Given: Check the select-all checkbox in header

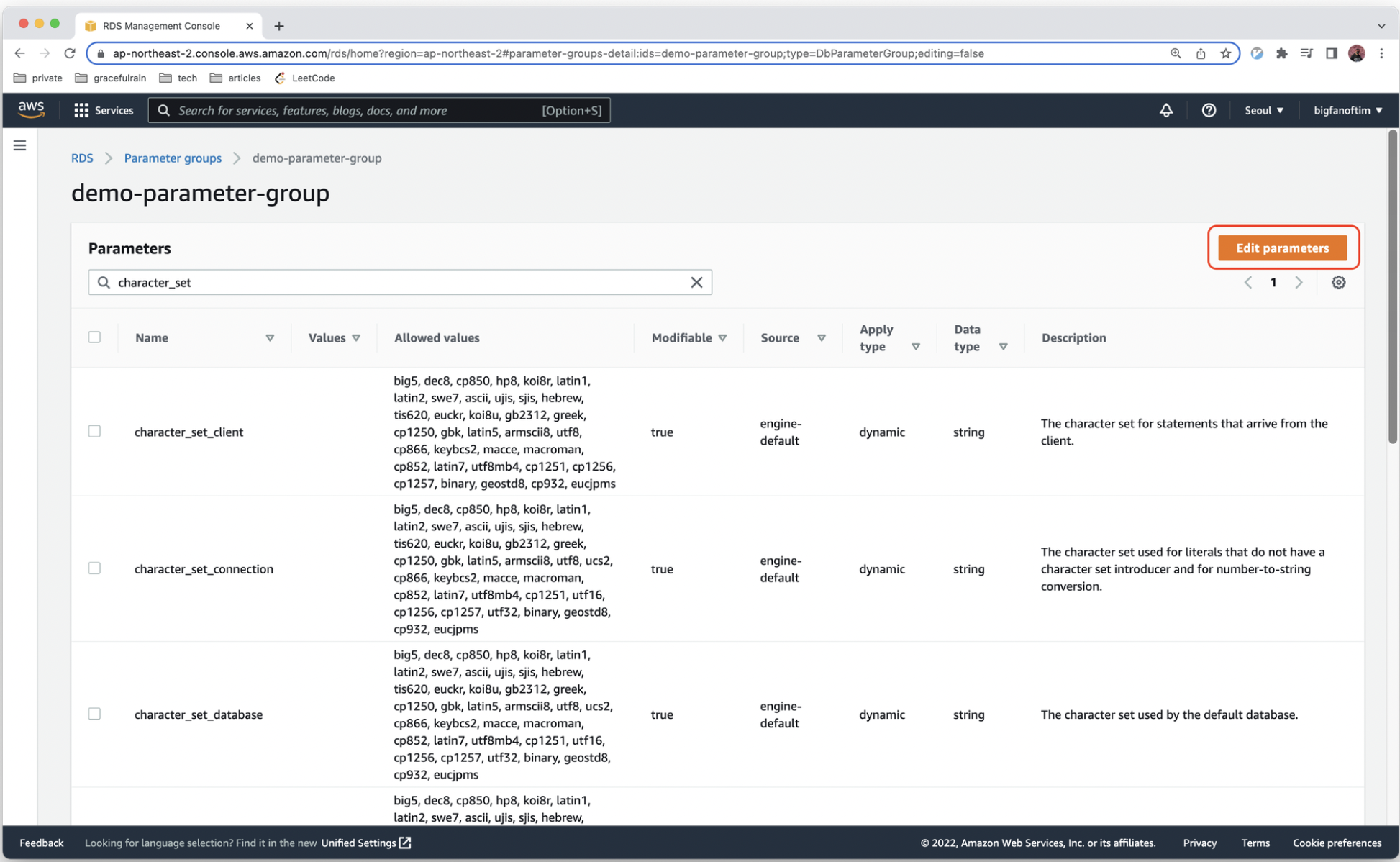Looking at the screenshot, I should (x=94, y=337).
